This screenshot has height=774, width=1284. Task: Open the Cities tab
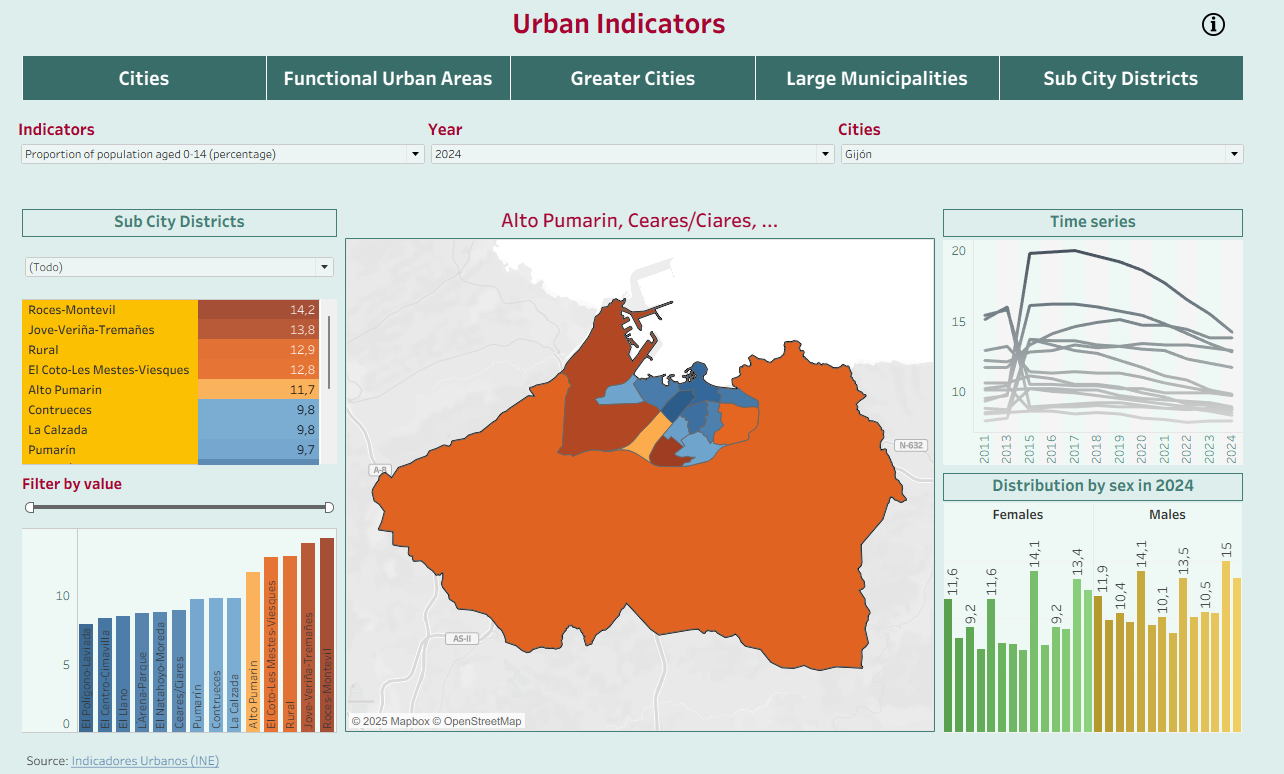pyautogui.click(x=144, y=78)
